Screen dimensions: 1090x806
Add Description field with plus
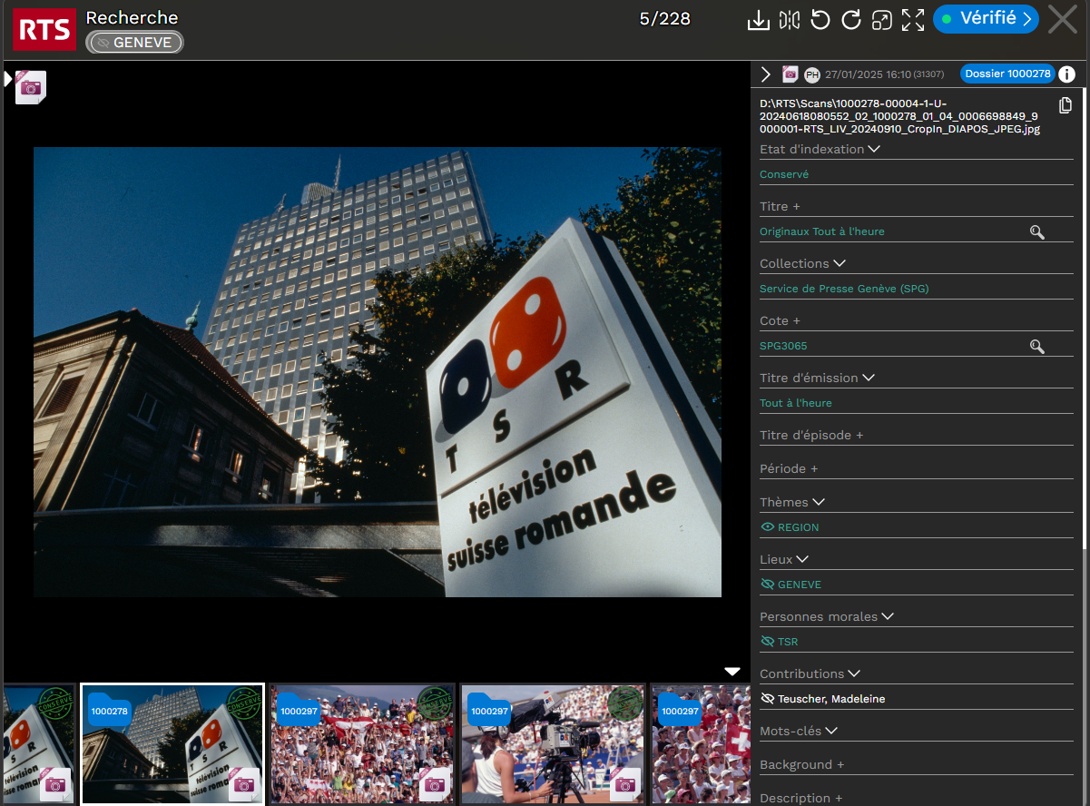tap(838, 798)
